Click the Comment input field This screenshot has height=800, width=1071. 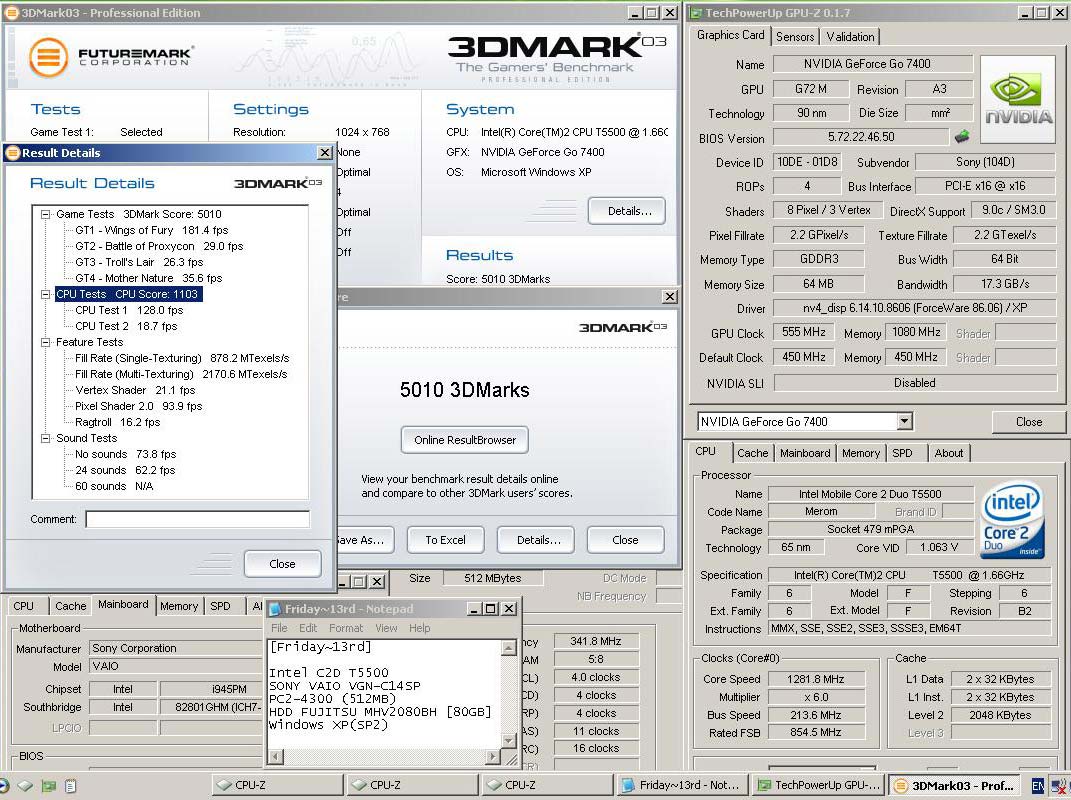197,519
